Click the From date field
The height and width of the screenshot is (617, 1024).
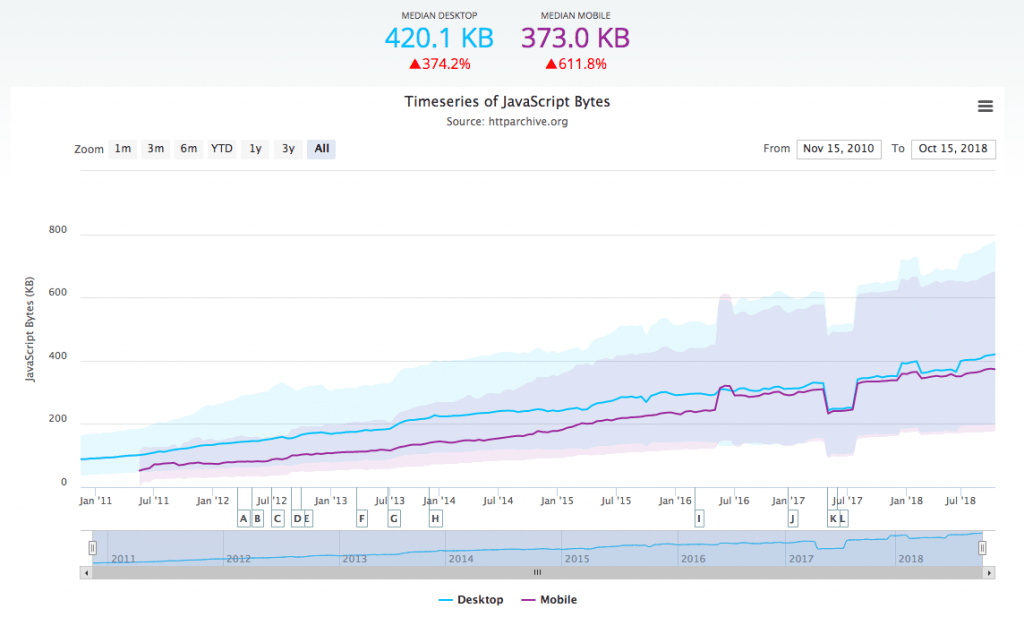(x=838, y=149)
